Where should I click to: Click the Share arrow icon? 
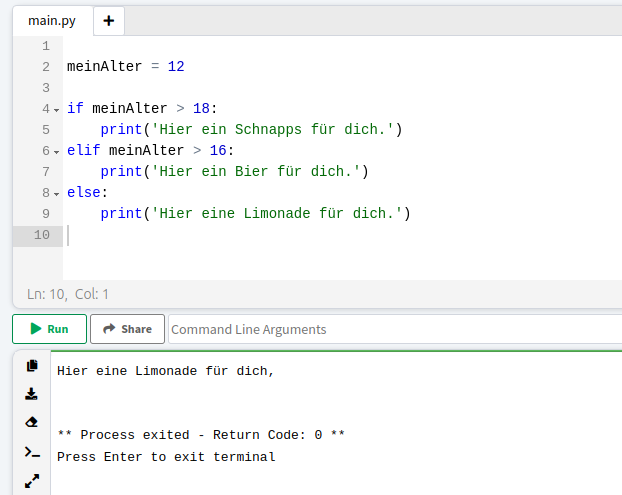point(109,328)
